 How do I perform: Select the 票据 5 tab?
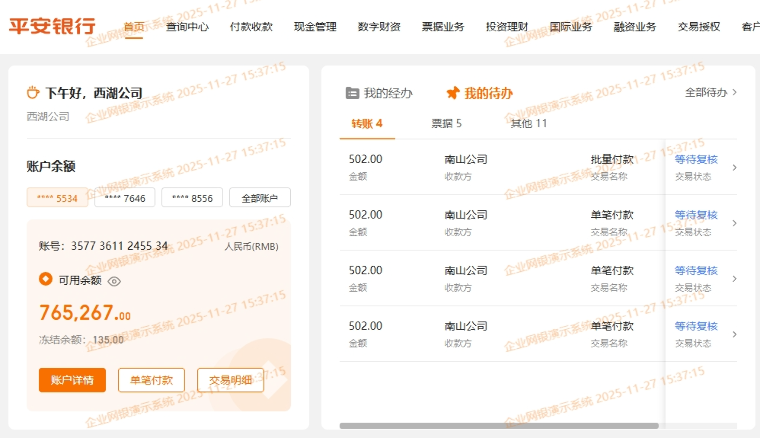tap(446, 124)
